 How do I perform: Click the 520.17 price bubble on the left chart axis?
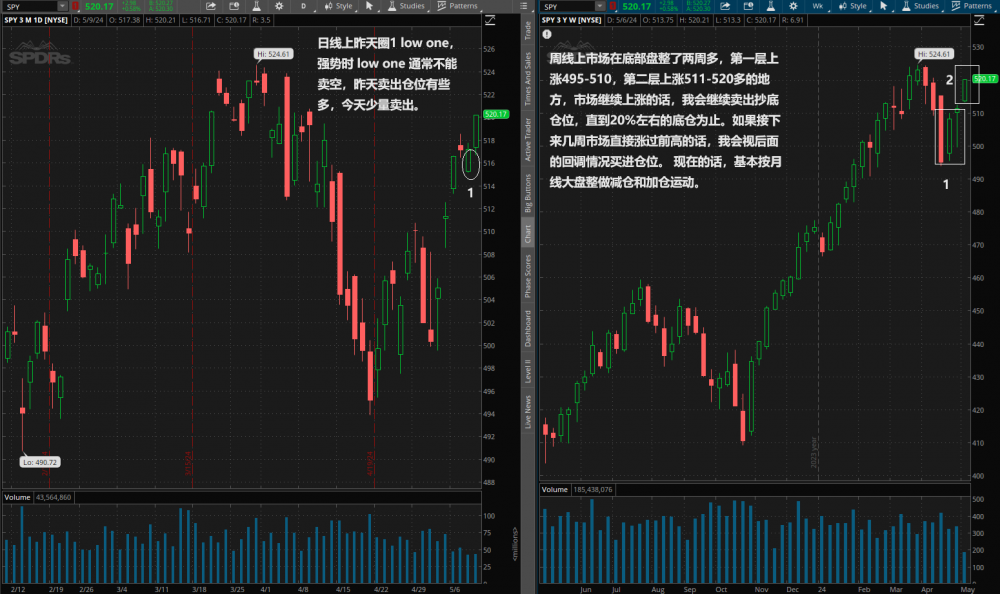pyautogui.click(x=496, y=114)
